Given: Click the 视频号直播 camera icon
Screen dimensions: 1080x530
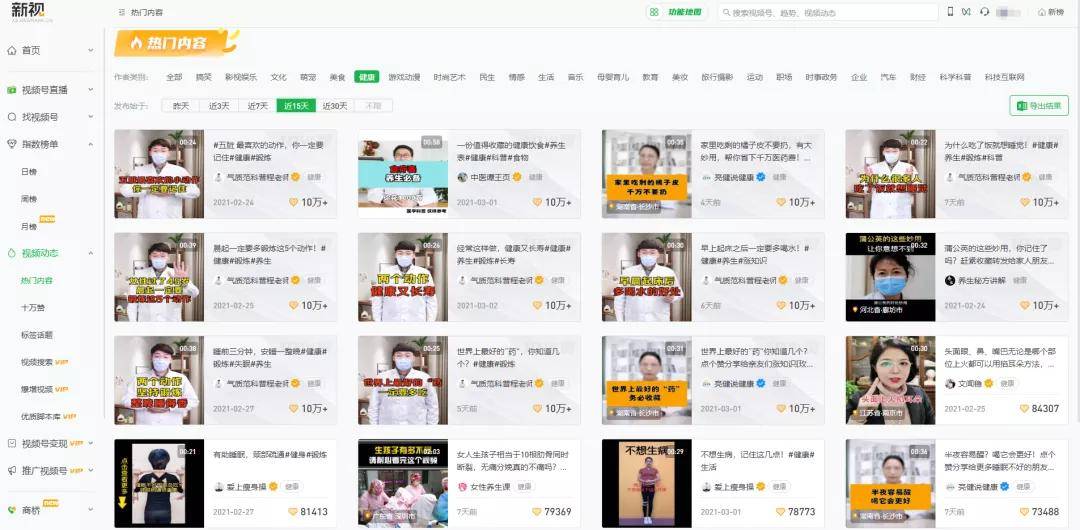Looking at the screenshot, I should pos(11,89).
